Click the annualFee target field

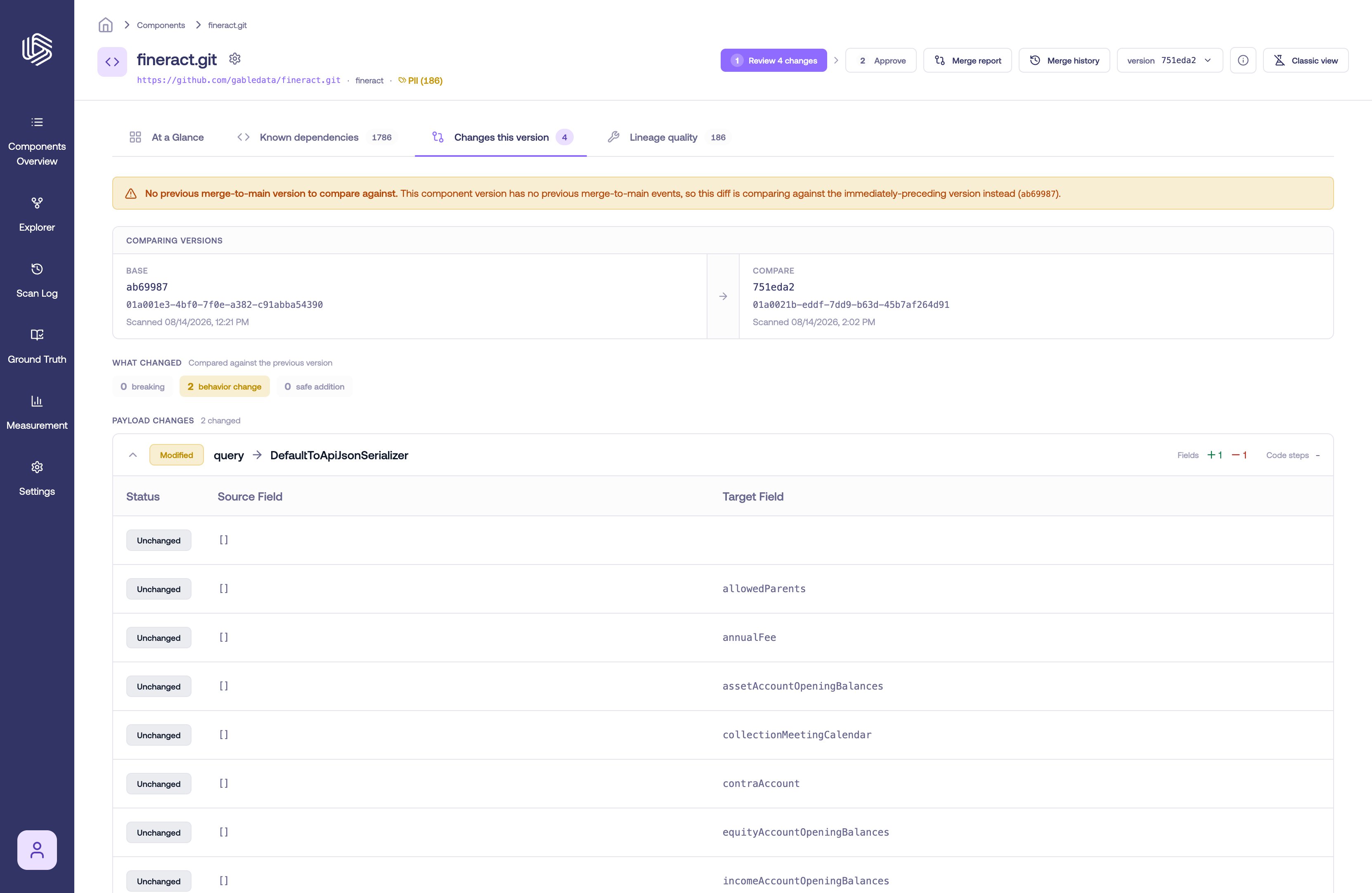click(x=749, y=637)
